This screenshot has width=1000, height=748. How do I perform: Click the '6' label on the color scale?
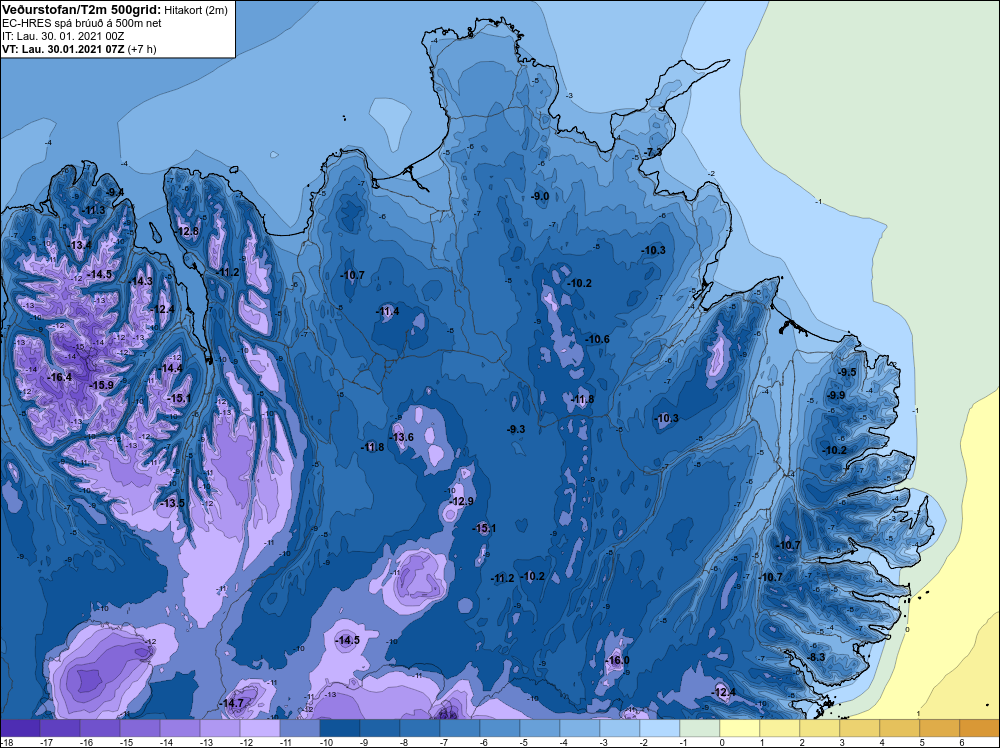pos(960,742)
